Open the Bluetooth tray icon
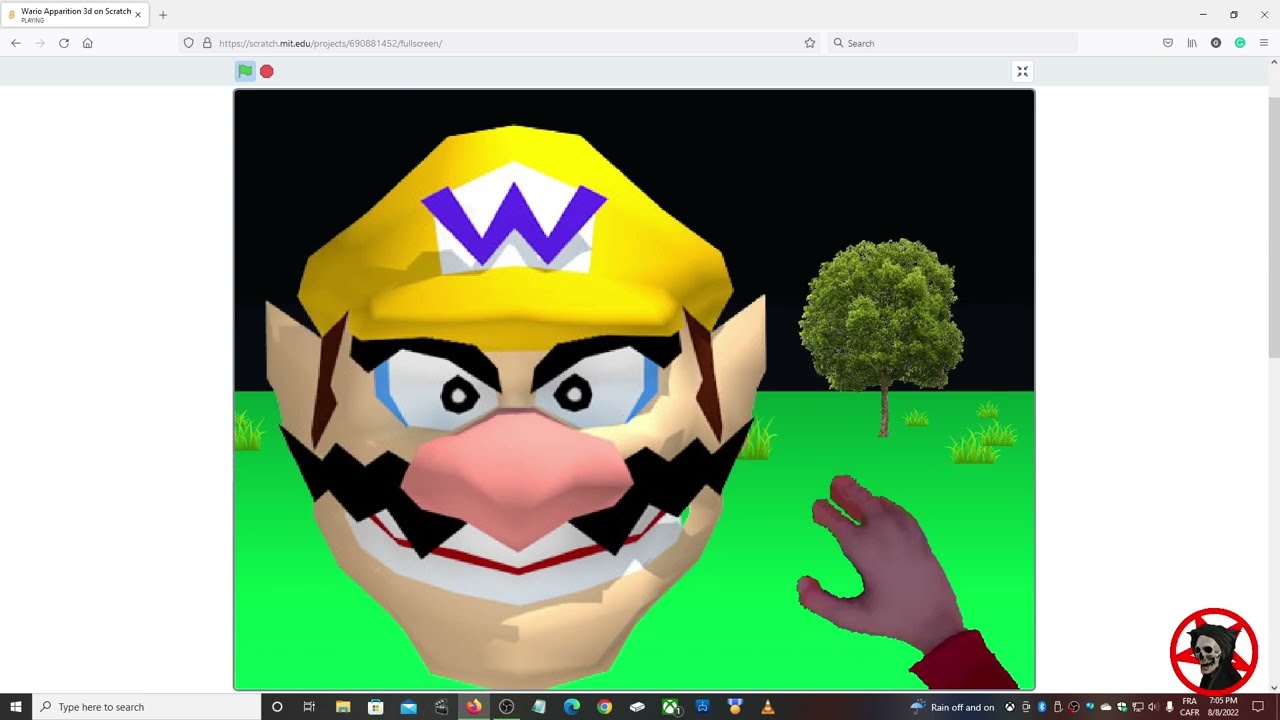 pos(1042,707)
